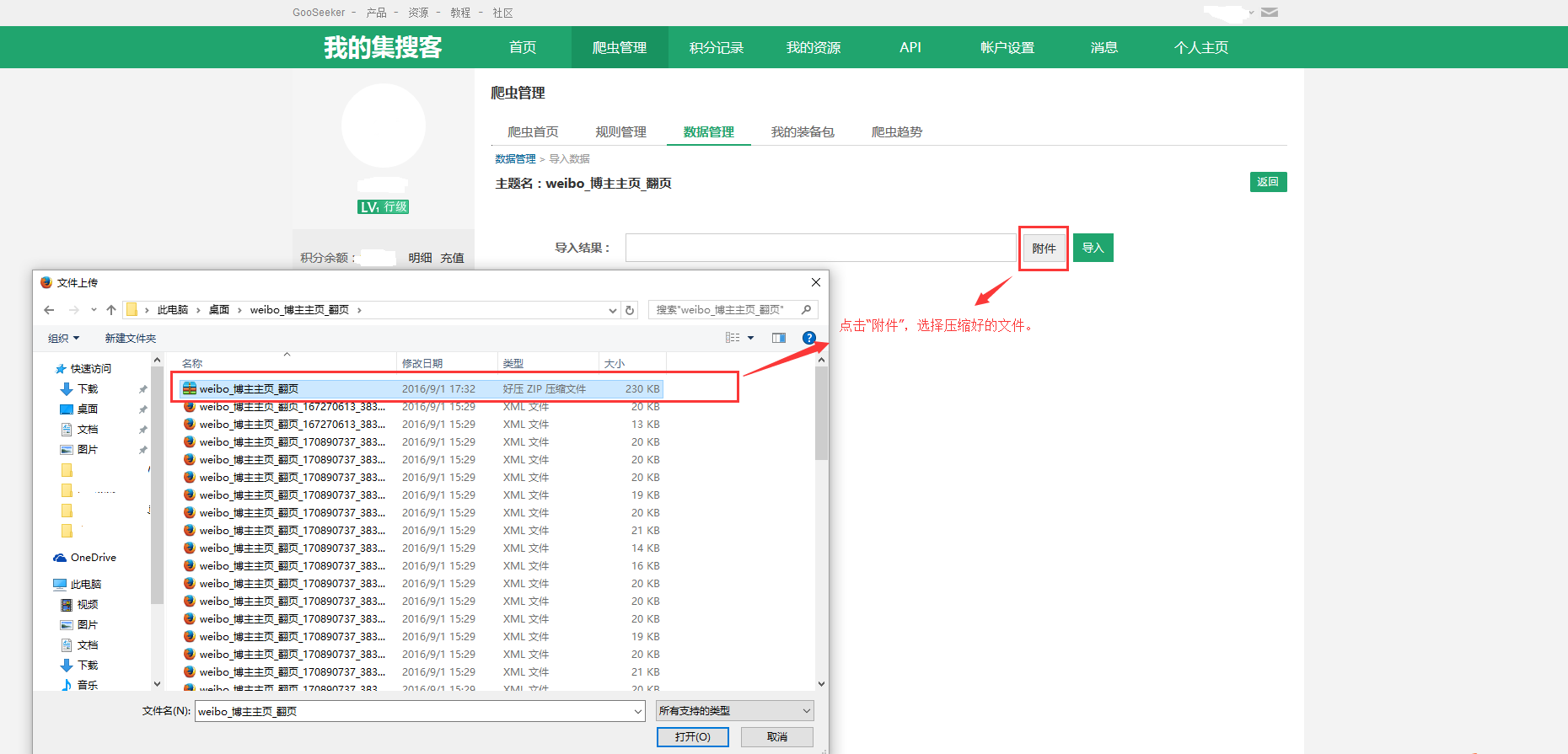Open the 组织 dropdown menu
Screen dimensions: 1568x754
[x=63, y=338]
